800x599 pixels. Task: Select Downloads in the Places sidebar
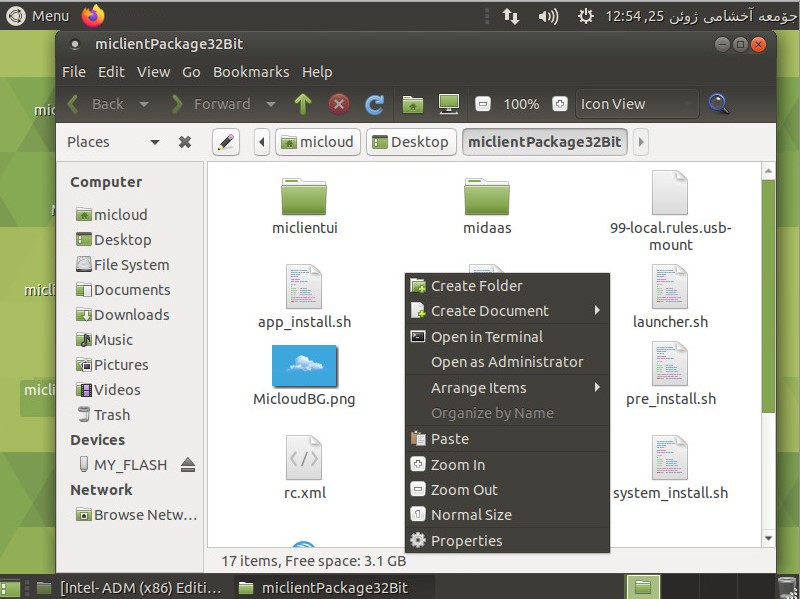click(131, 315)
